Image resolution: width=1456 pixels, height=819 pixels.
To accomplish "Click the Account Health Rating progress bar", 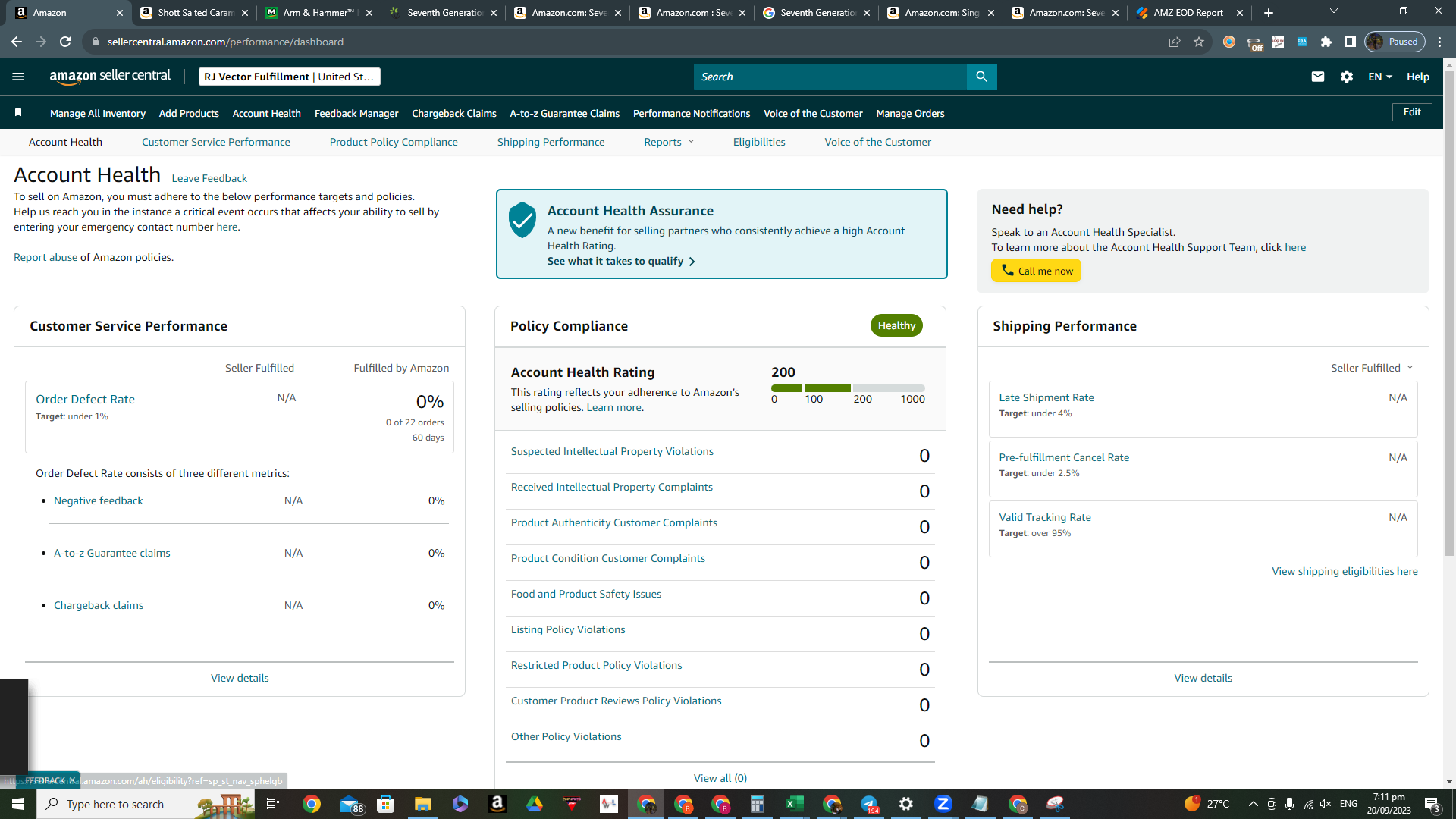I will pyautogui.click(x=848, y=388).
